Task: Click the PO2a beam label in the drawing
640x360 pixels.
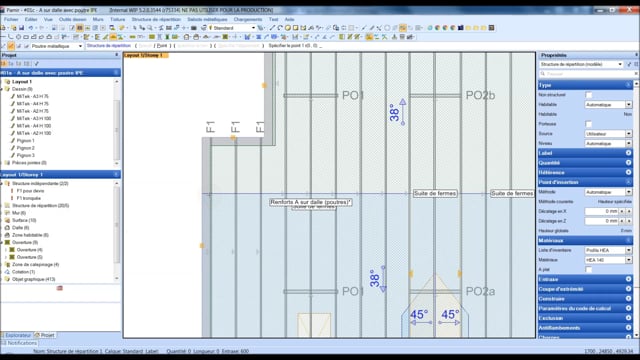Action: point(480,291)
